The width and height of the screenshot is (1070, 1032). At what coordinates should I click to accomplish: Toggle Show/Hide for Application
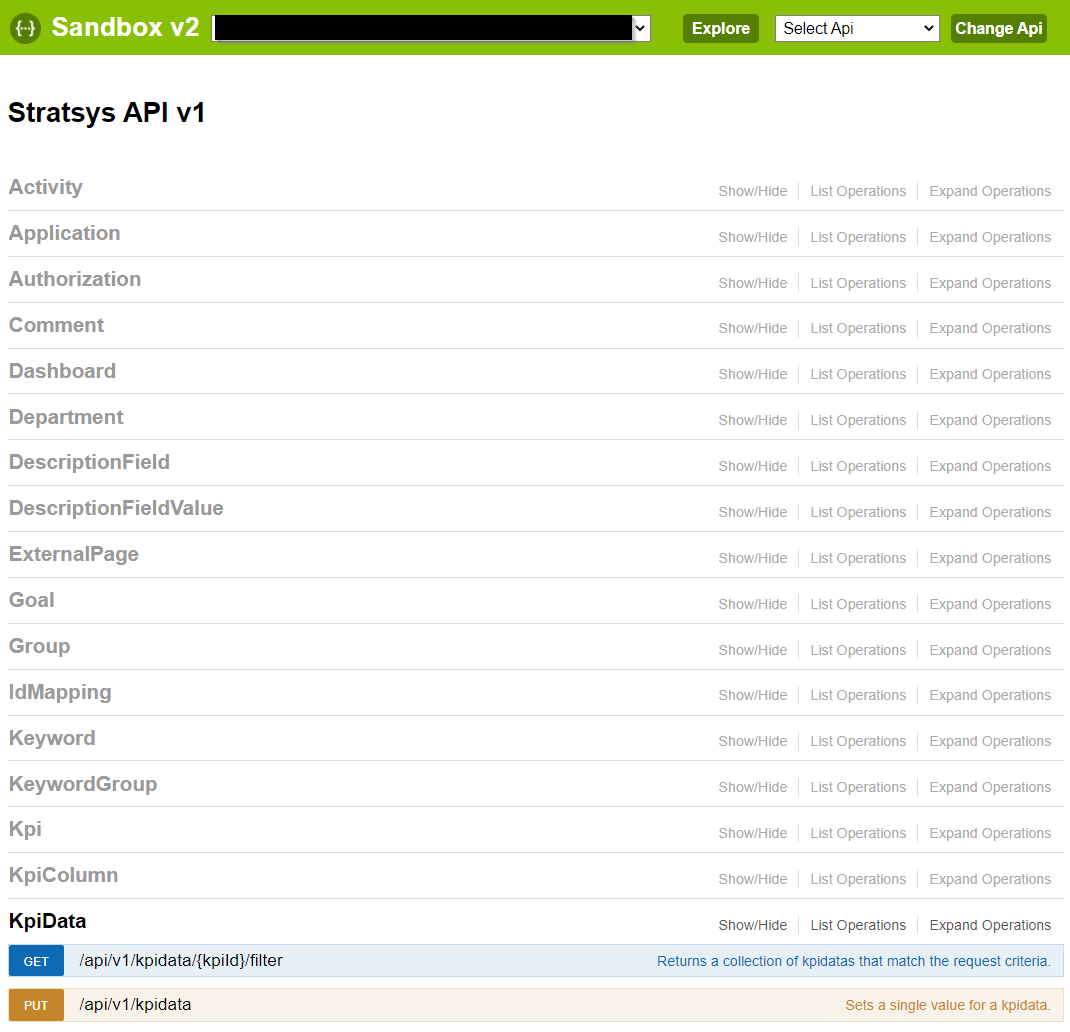752,237
